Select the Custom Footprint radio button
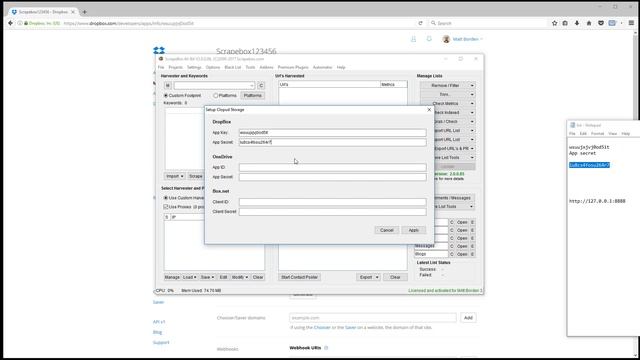 point(166,95)
